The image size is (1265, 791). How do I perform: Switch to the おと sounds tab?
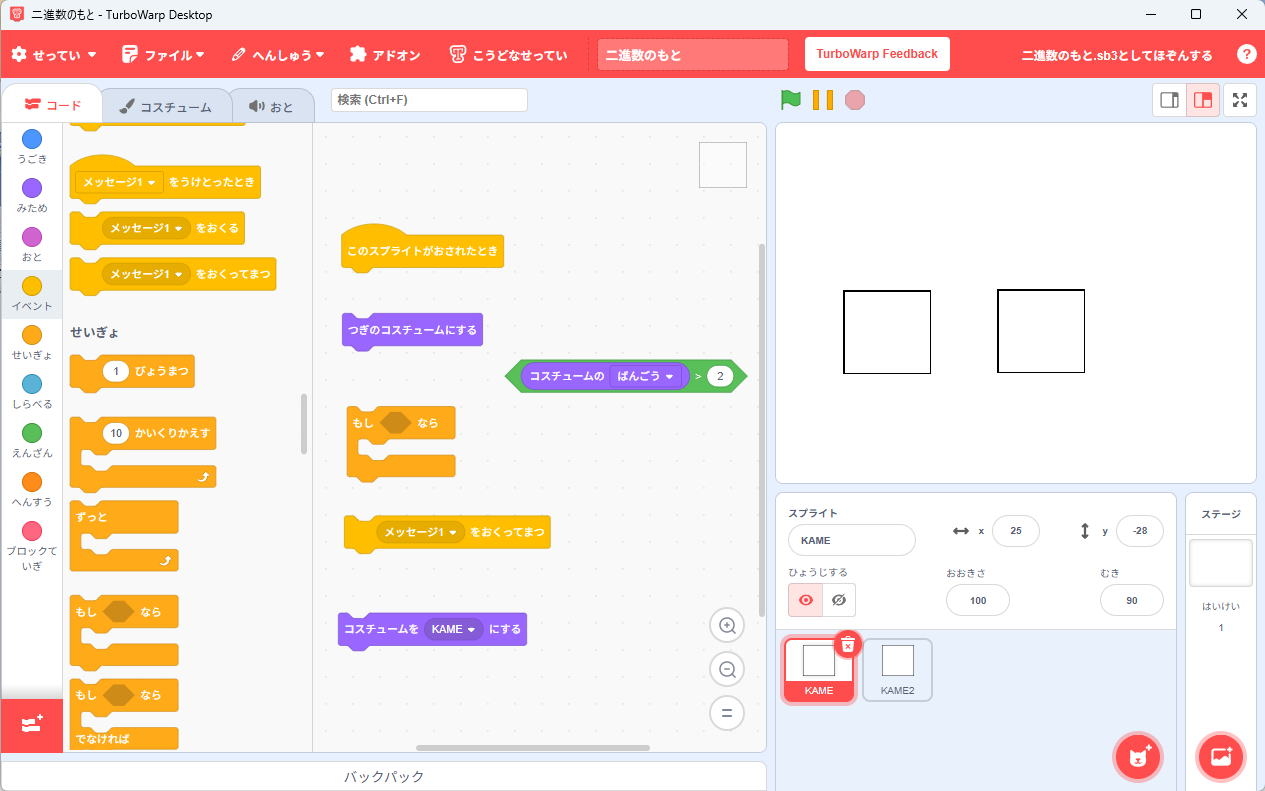pyautogui.click(x=271, y=106)
